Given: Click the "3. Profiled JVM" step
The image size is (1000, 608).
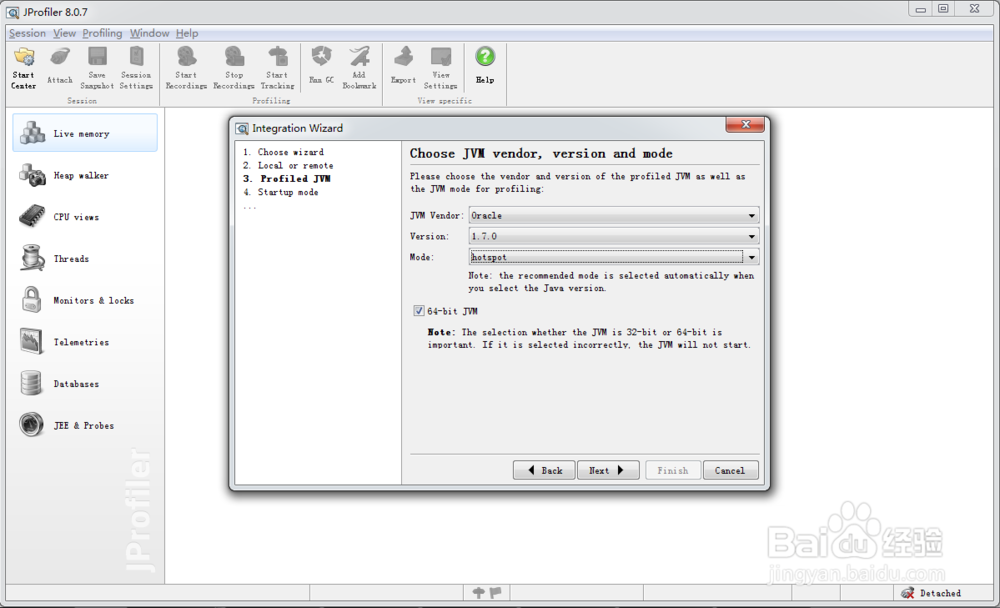Looking at the screenshot, I should [286, 179].
